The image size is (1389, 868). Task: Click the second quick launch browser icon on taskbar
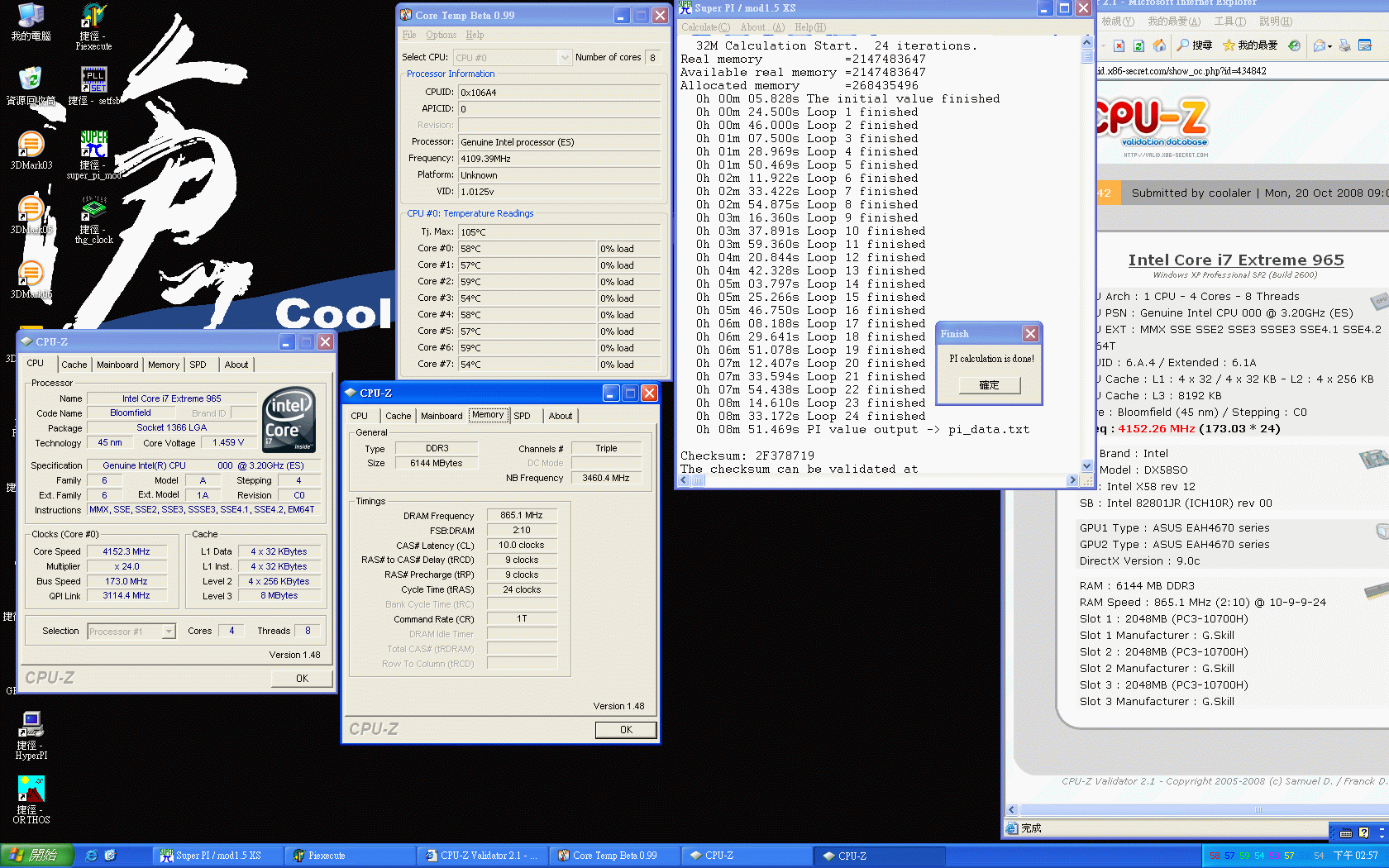click(x=110, y=856)
